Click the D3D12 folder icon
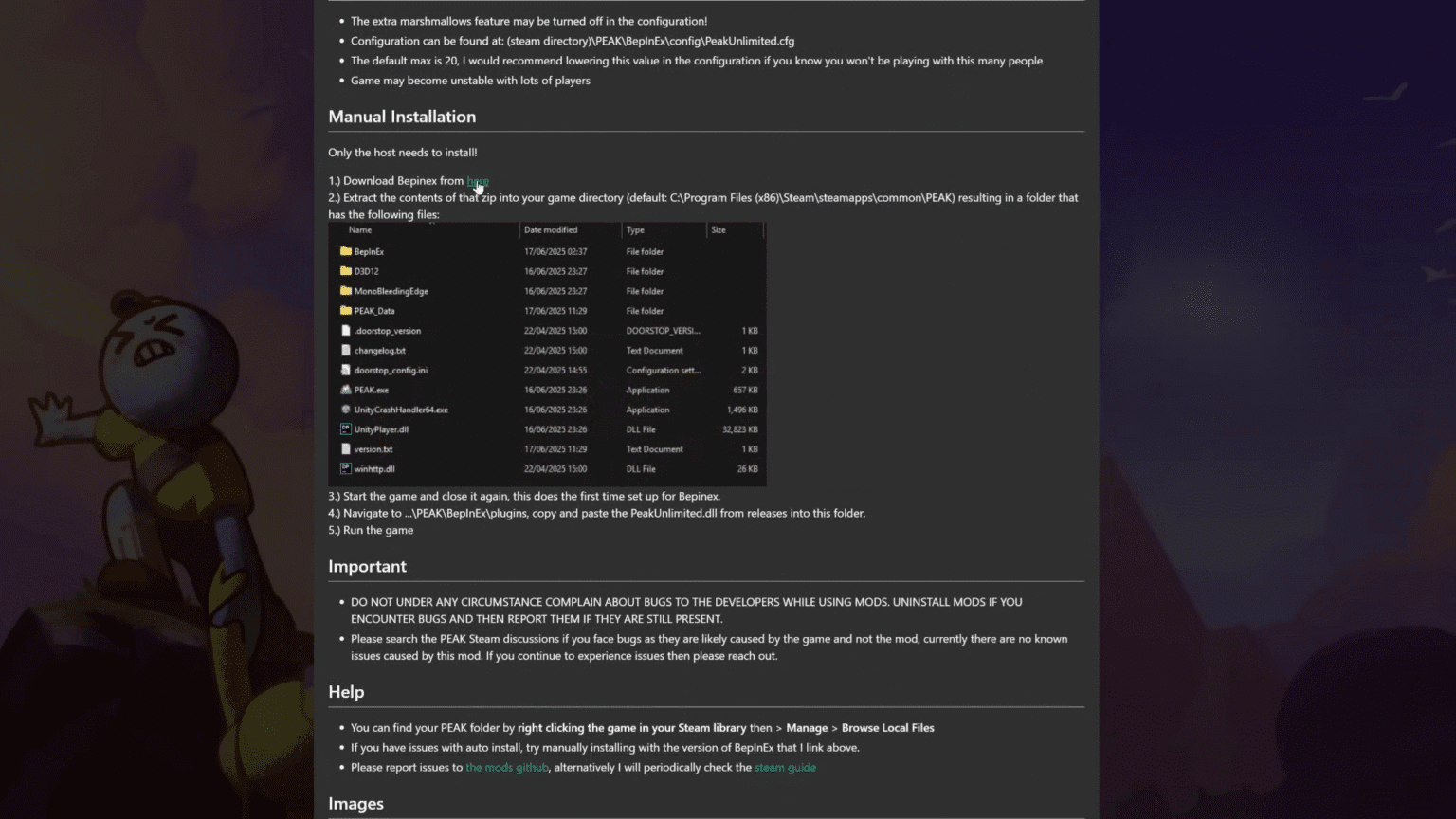 tap(346, 271)
